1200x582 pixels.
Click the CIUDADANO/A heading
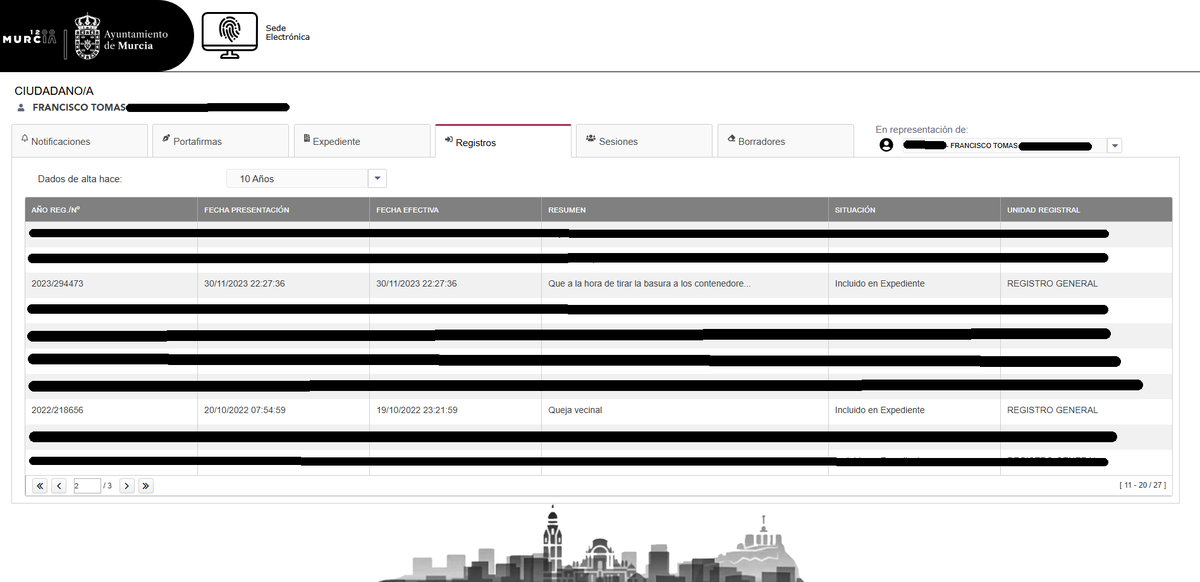54,91
